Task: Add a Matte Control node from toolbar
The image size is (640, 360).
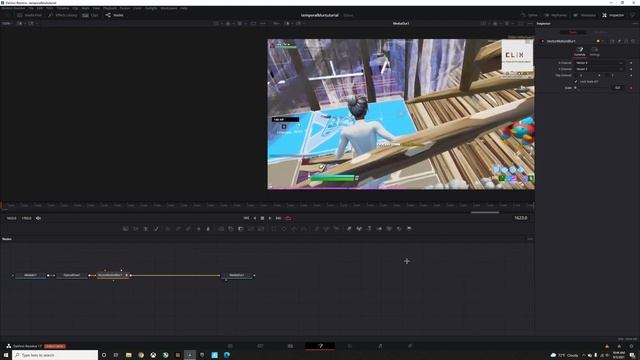Action: click(x=241, y=229)
